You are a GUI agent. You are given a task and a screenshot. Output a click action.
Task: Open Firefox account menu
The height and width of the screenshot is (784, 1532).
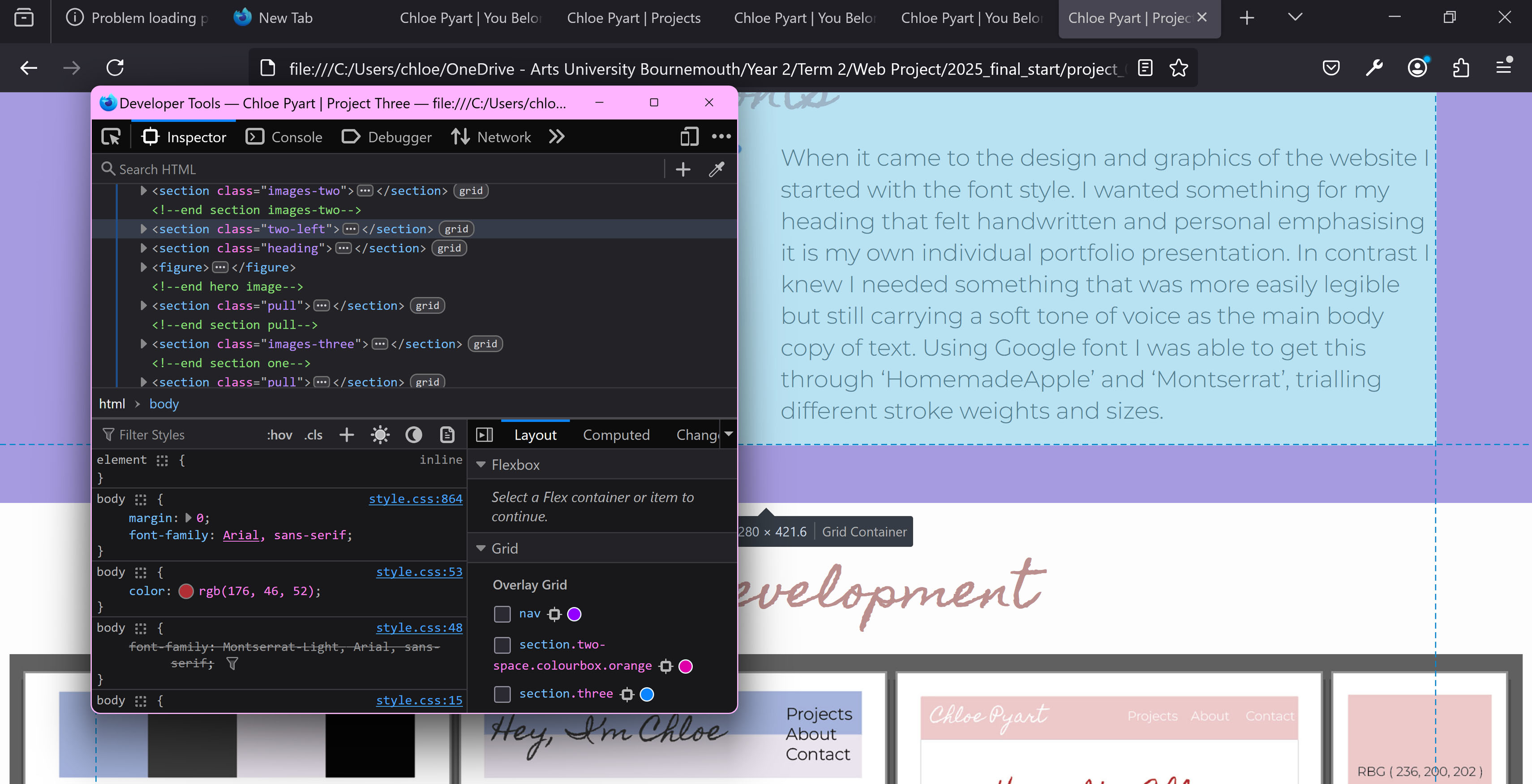point(1418,67)
